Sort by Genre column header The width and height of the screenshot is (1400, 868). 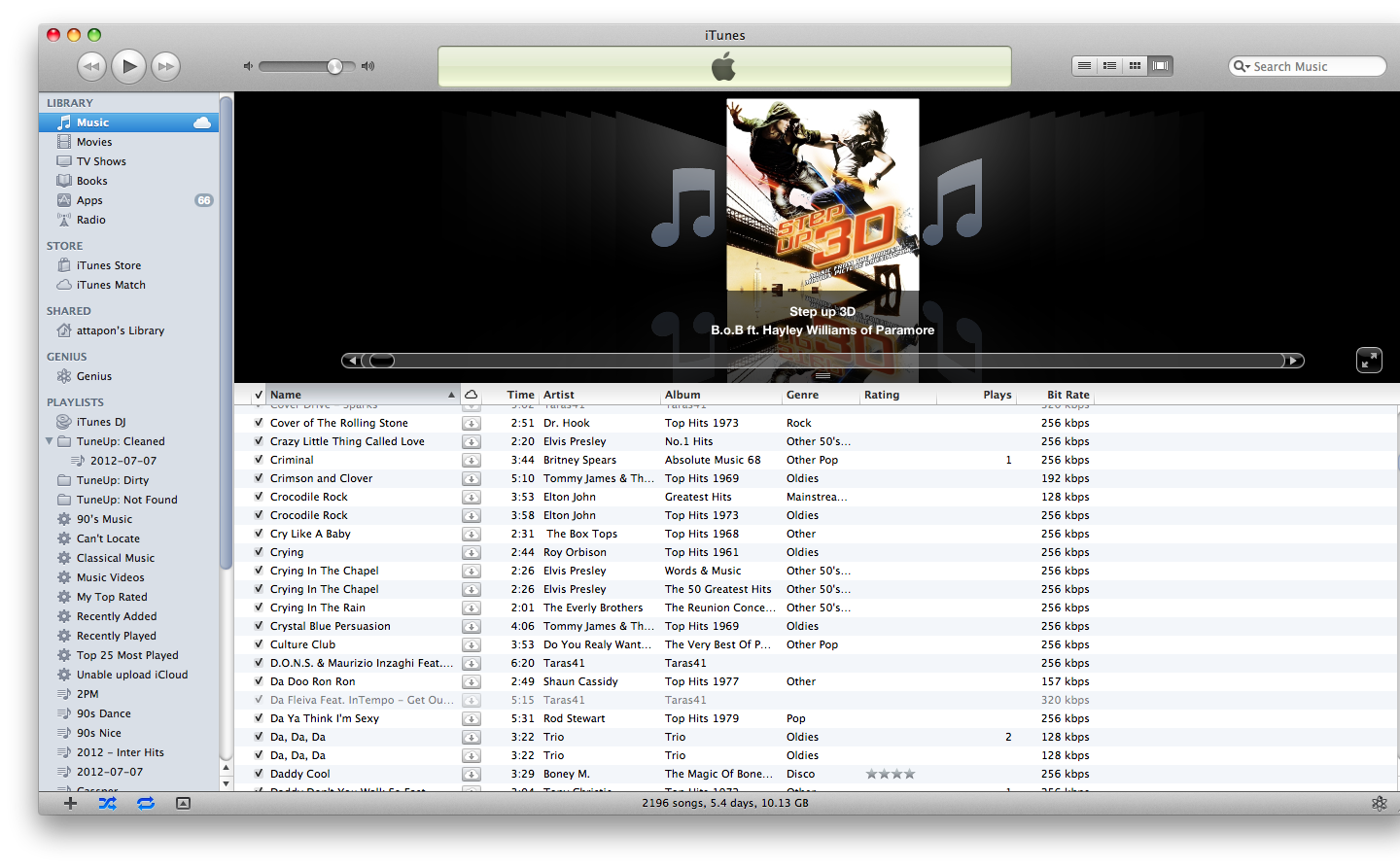pos(821,395)
